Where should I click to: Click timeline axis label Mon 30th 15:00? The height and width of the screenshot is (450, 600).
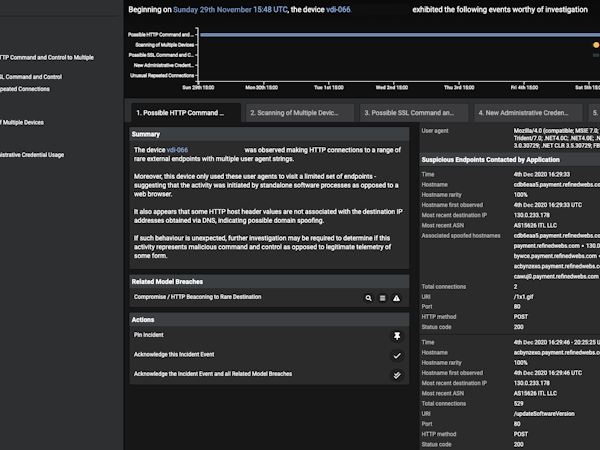click(261, 88)
